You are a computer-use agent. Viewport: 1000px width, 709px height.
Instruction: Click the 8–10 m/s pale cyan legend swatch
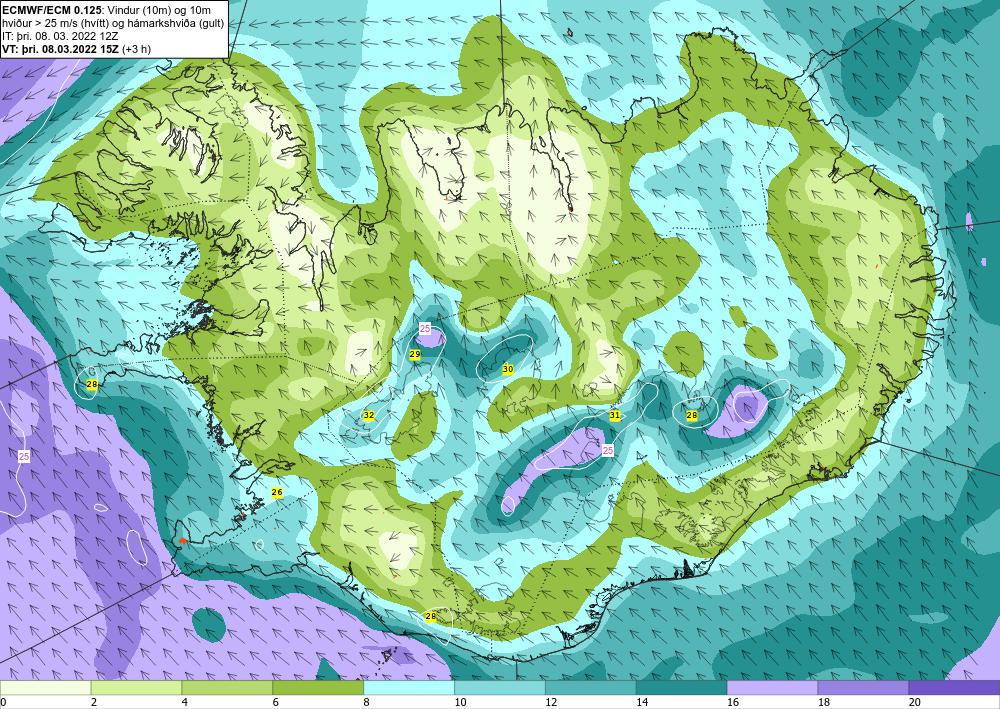409,688
